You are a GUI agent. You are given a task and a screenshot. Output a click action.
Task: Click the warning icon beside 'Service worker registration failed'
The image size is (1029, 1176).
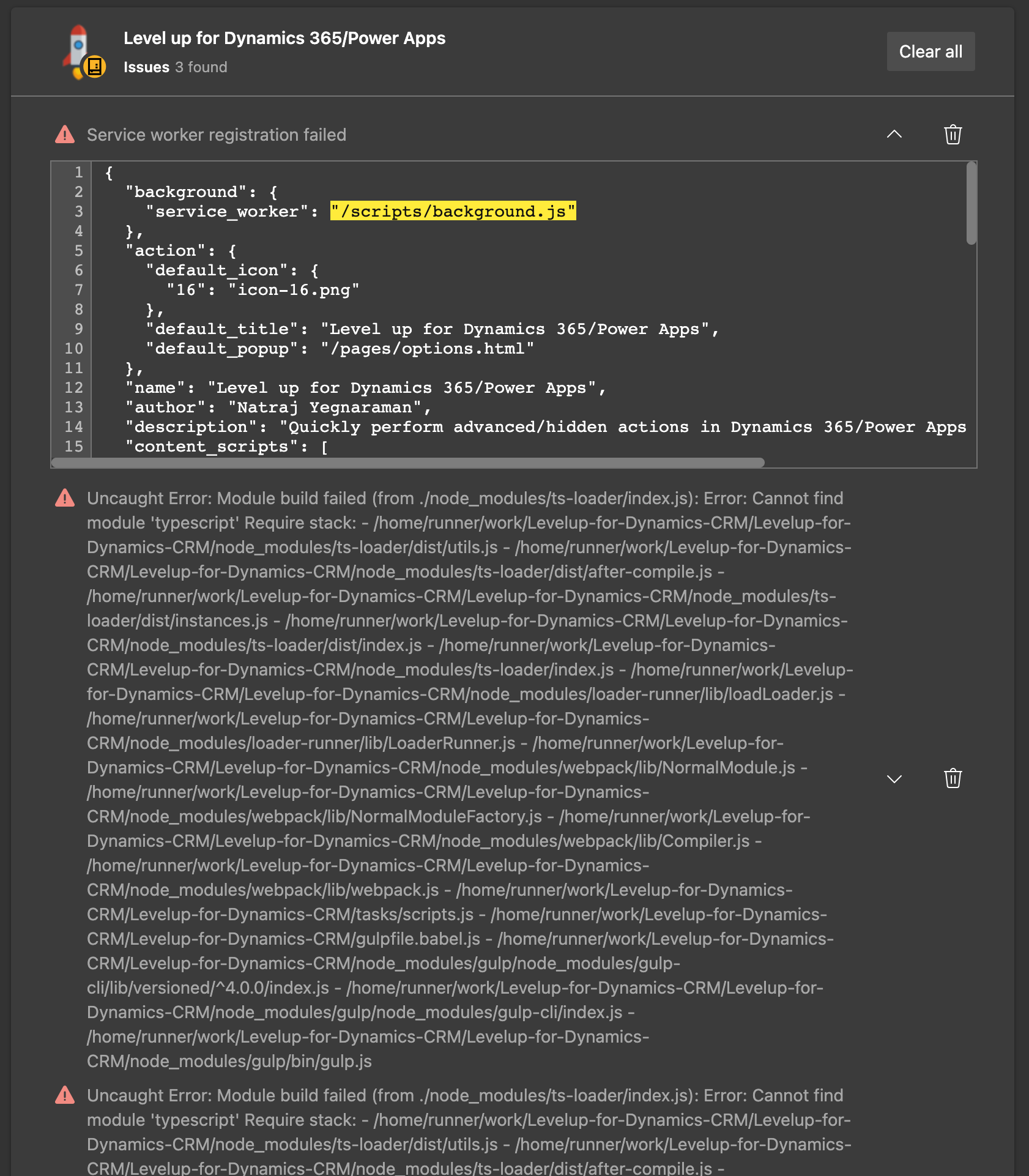(x=65, y=134)
